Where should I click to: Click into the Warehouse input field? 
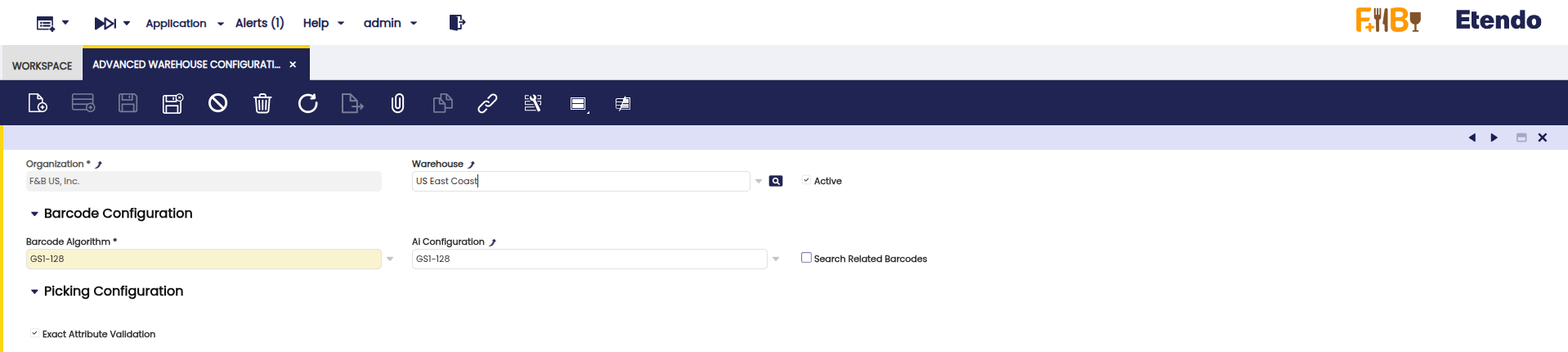coord(580,181)
